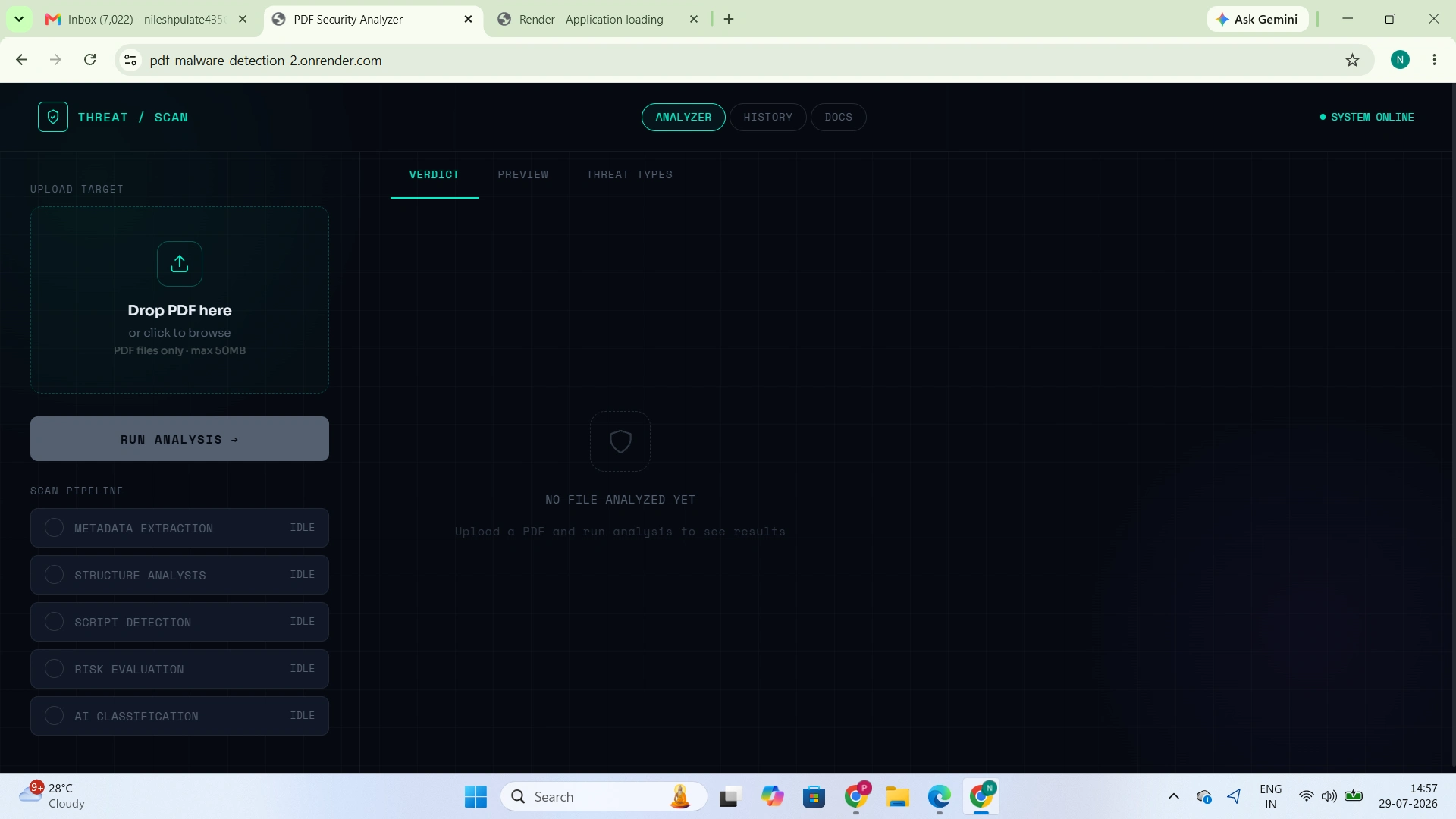
Task: Open the tab search dropdown arrow
Action: tap(19, 19)
